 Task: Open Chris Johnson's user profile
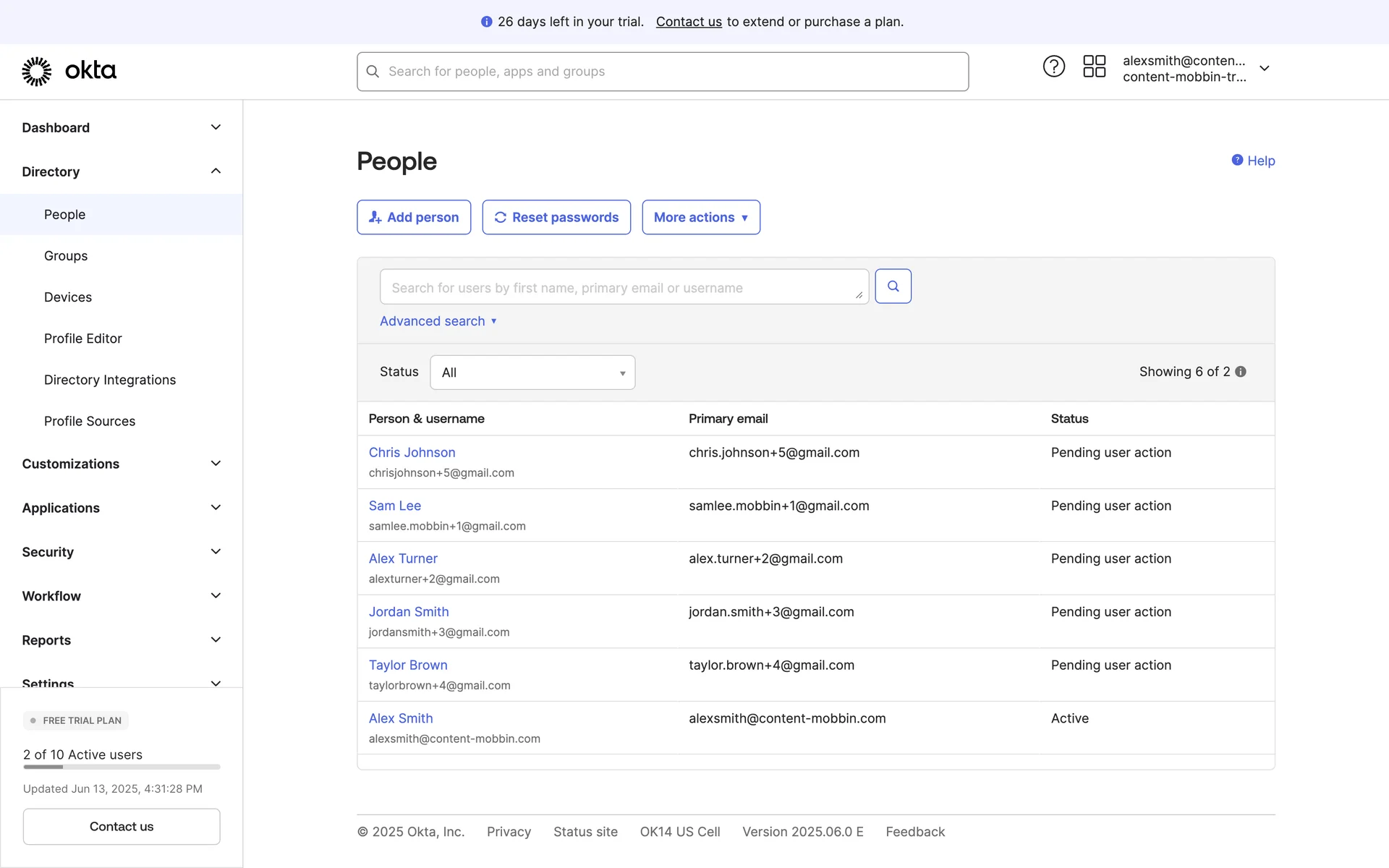click(412, 452)
